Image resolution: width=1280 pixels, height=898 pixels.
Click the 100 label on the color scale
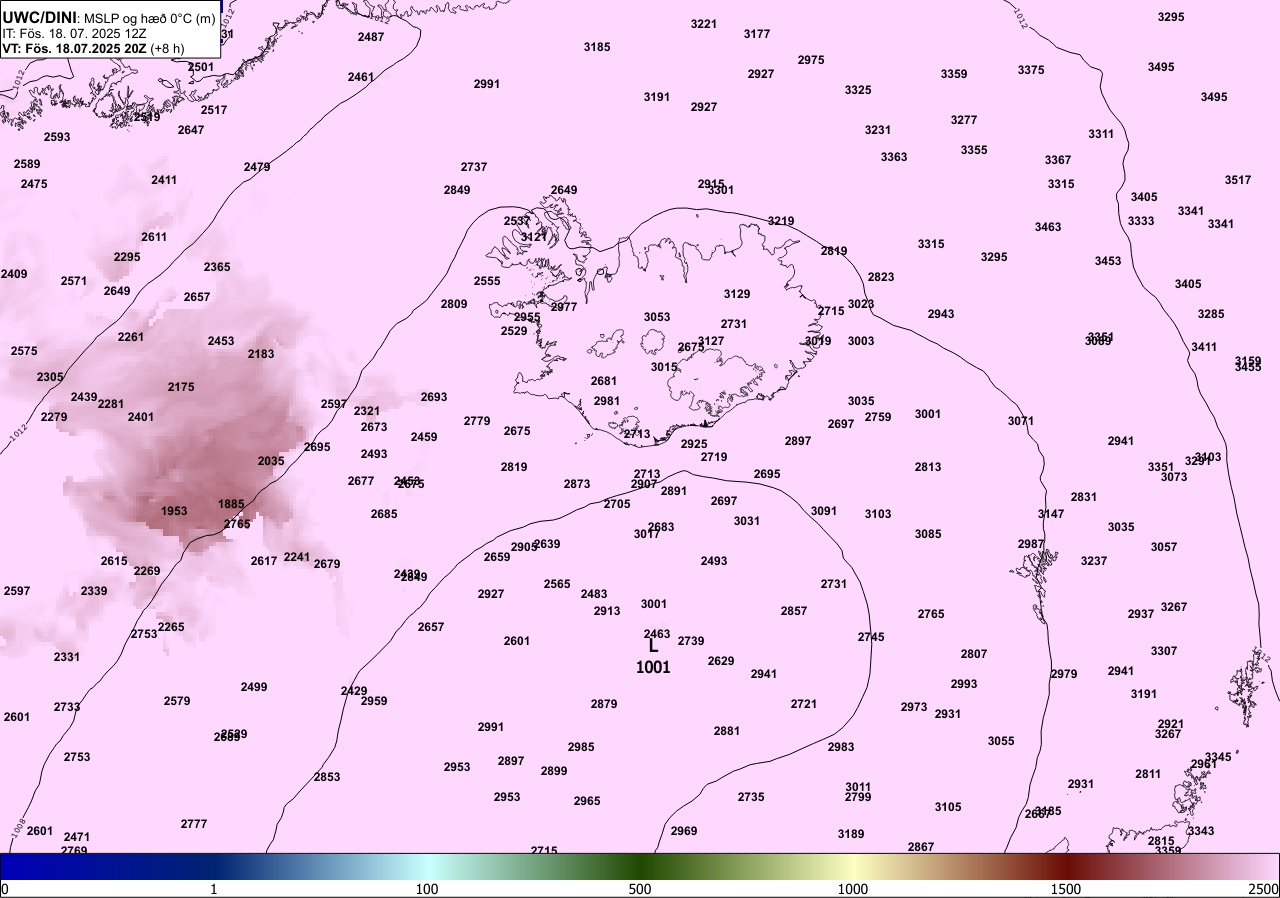tap(427, 889)
